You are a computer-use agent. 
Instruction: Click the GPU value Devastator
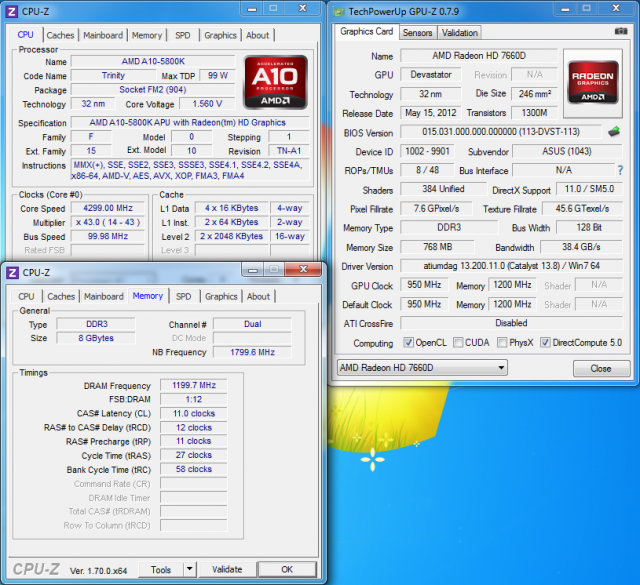point(431,75)
